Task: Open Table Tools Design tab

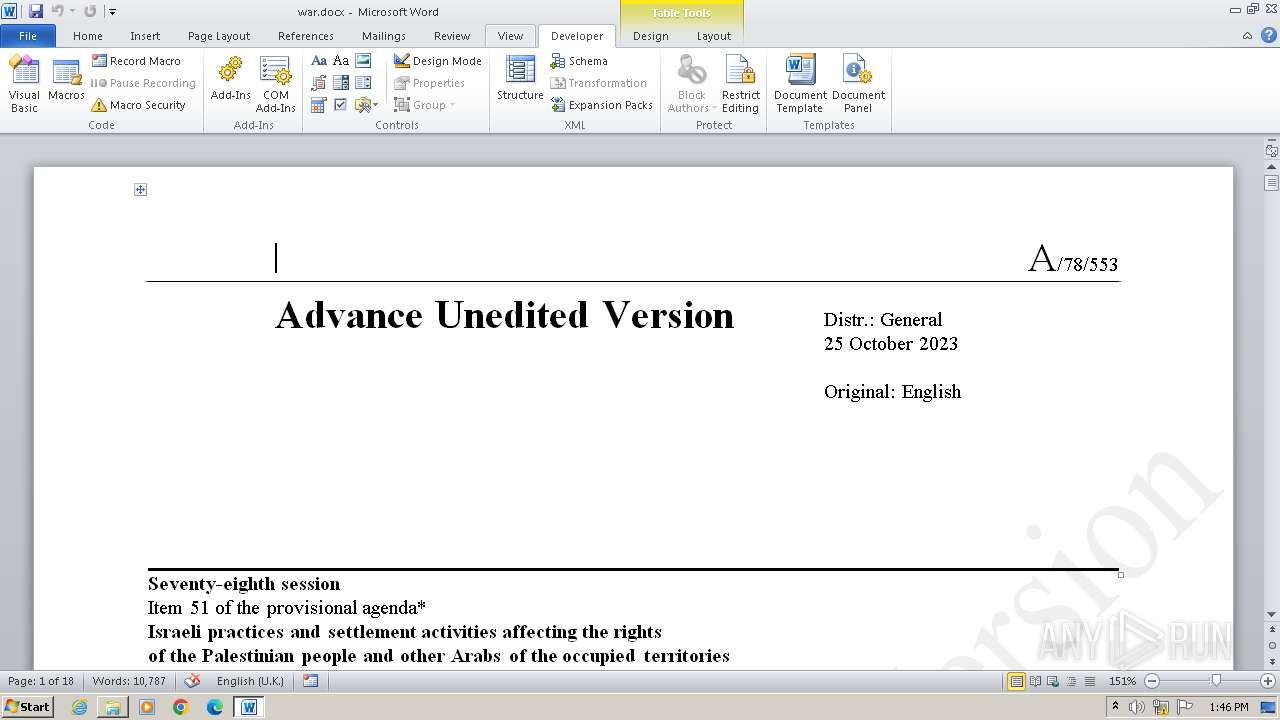Action: pos(651,36)
